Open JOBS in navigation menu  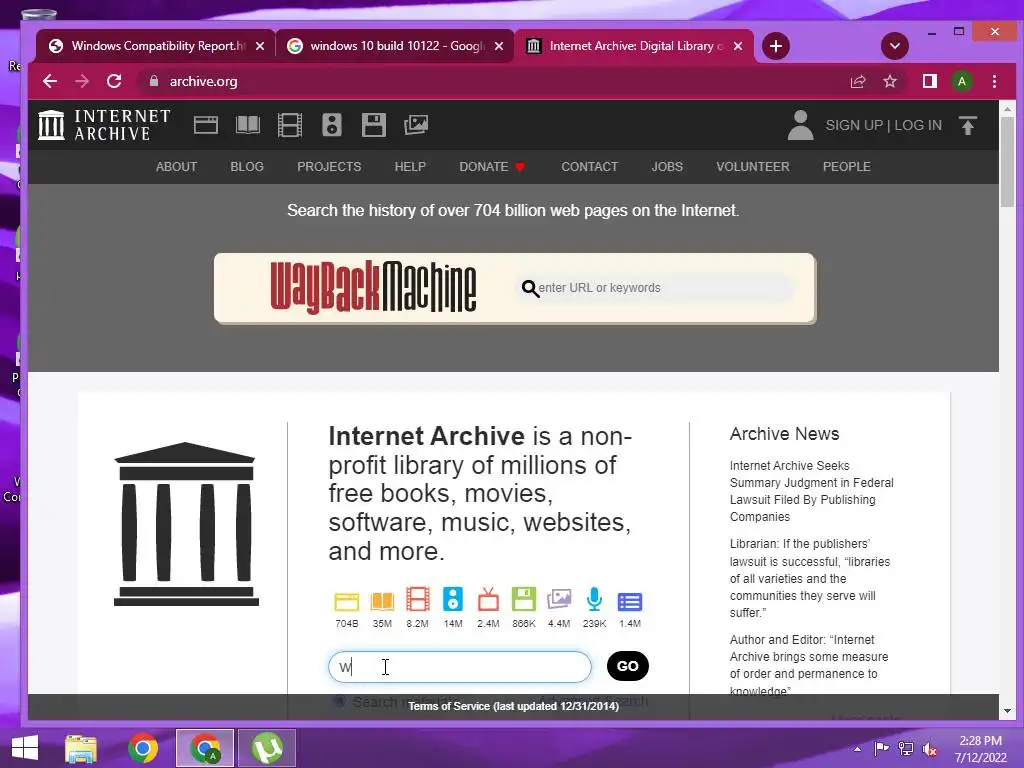(667, 167)
